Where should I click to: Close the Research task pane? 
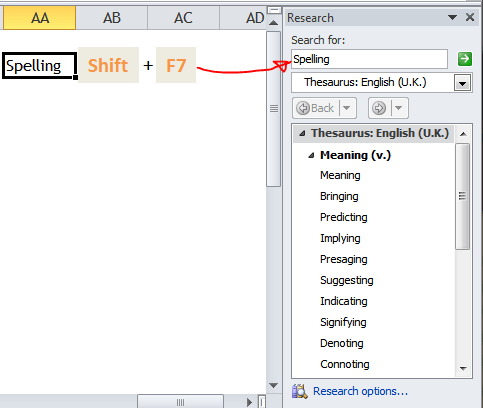[470, 17]
